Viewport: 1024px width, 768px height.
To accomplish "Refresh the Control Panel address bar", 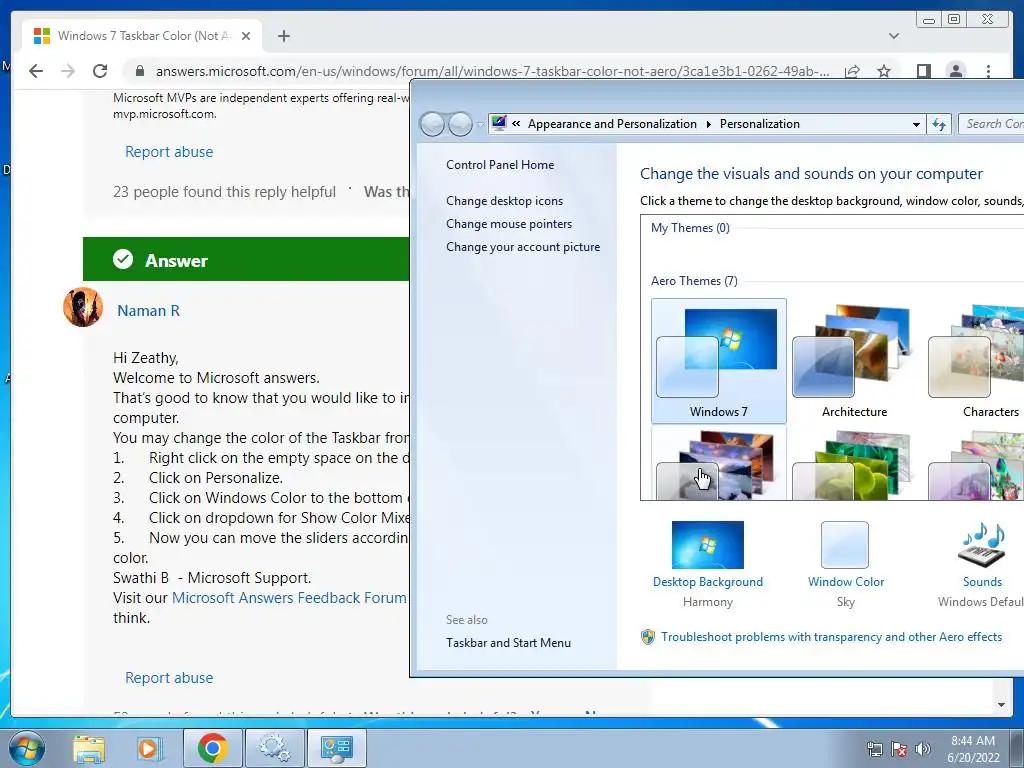I will (x=939, y=124).
